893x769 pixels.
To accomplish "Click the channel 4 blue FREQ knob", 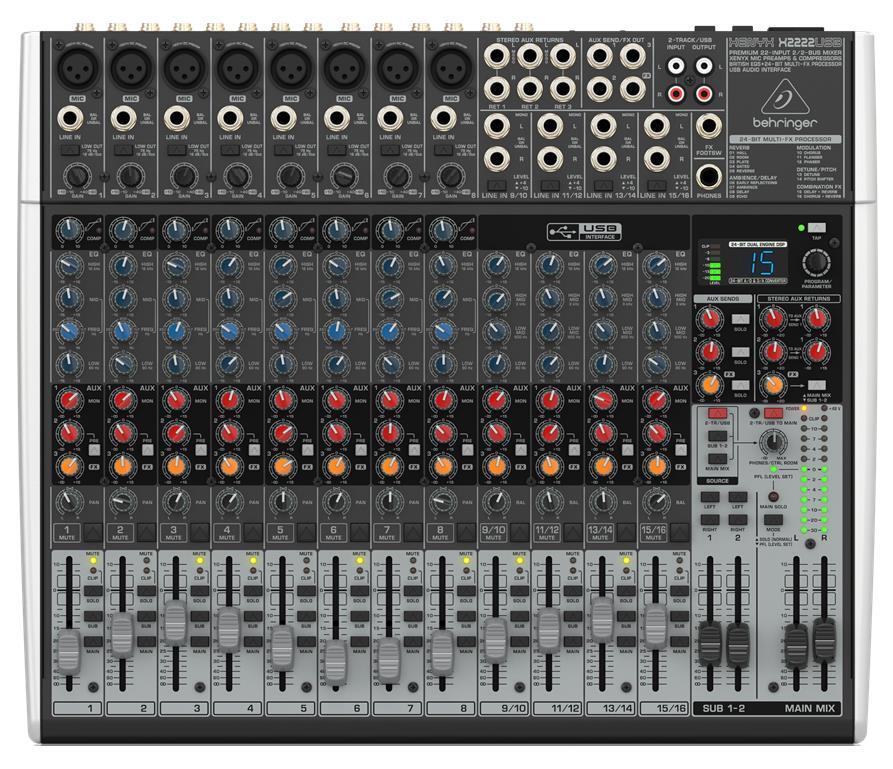I will point(229,331).
